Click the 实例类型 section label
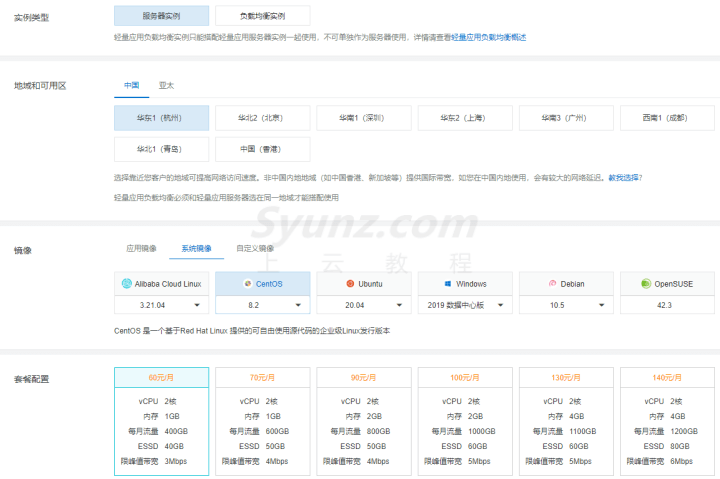 click(31, 17)
